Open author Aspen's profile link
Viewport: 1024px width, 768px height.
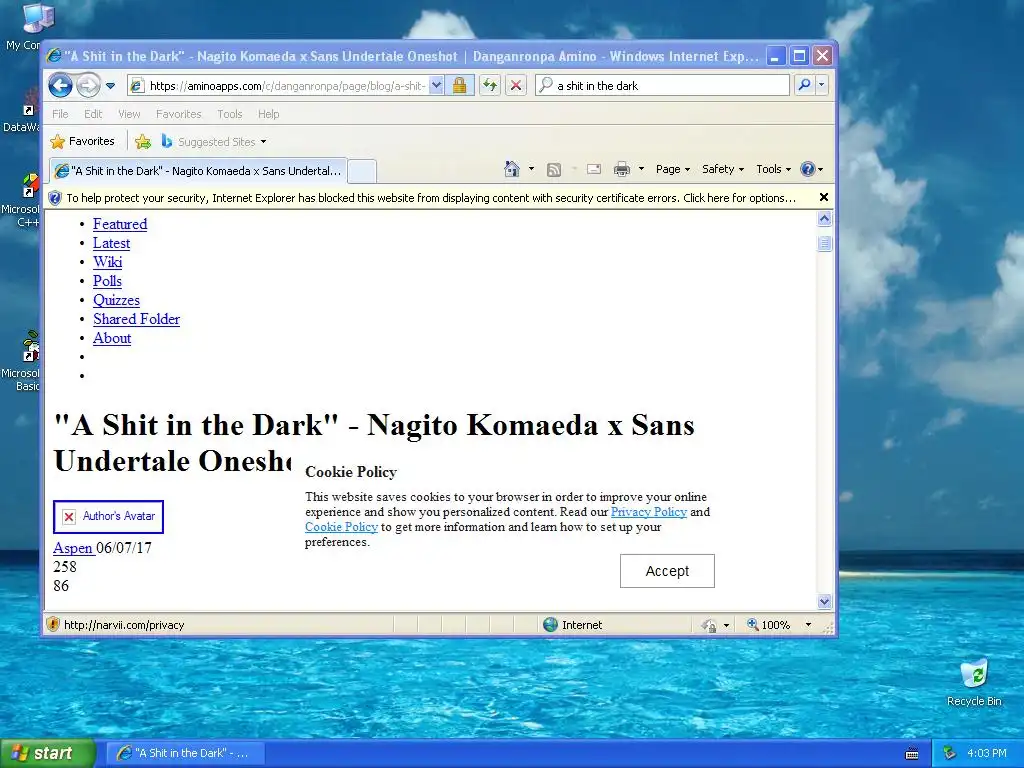(x=73, y=547)
